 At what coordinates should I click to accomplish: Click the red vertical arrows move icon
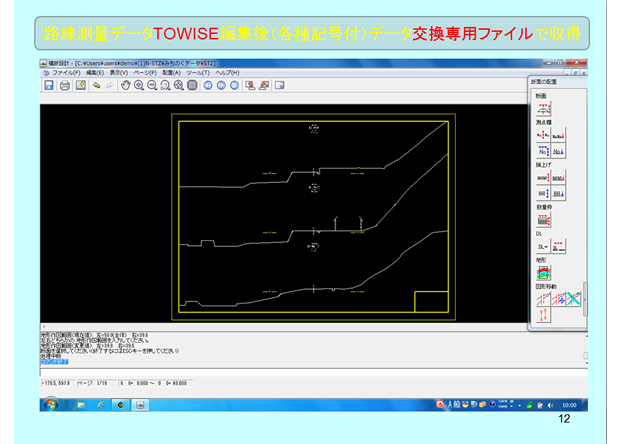(543, 315)
